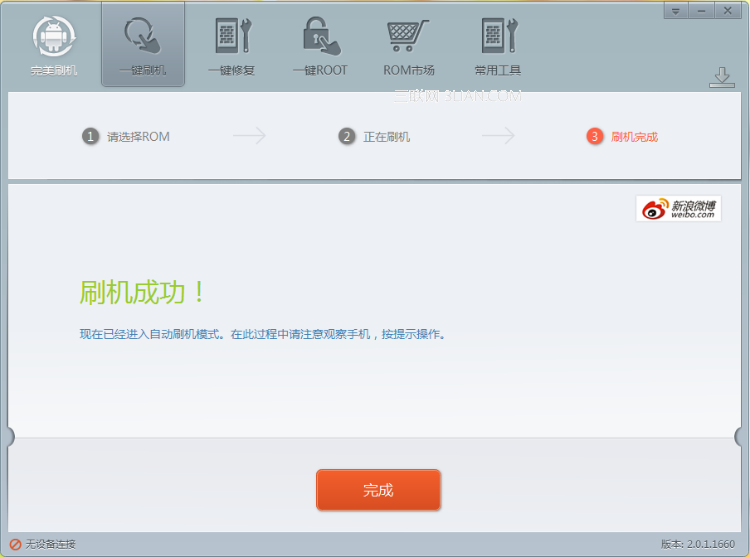Open the 一键修复 repair tab
This screenshot has width=750, height=557.
(232, 46)
